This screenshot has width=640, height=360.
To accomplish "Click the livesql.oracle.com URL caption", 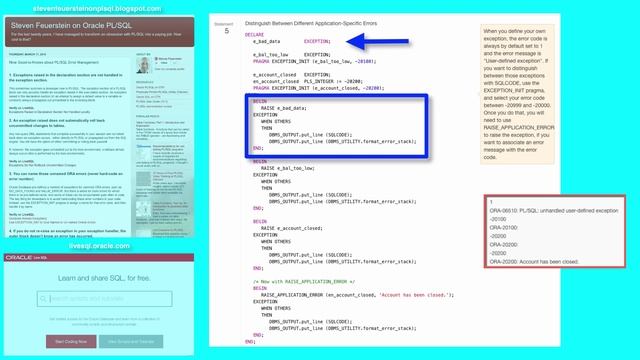I will [99, 246].
